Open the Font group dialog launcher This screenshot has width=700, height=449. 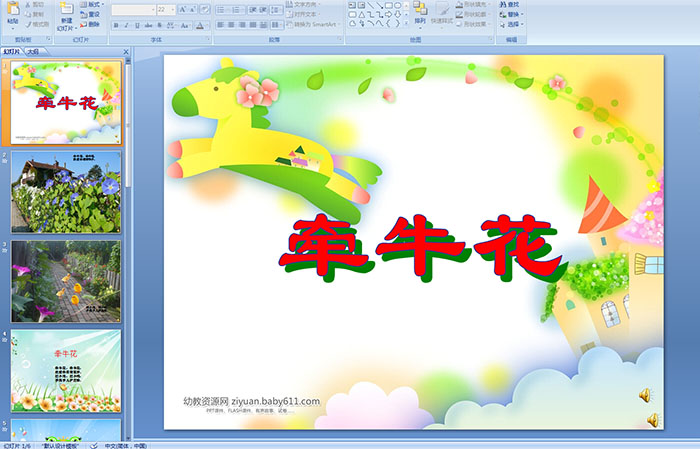[x=208, y=40]
